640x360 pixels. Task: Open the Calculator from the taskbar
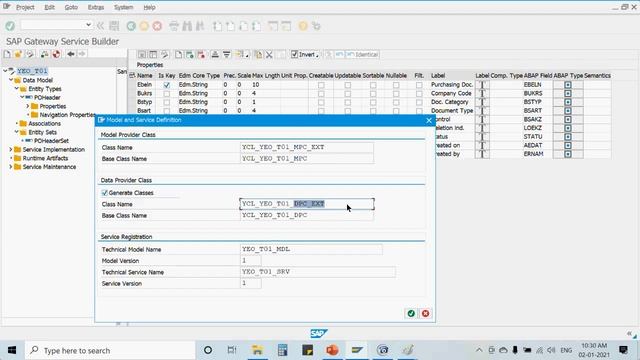pyautogui.click(x=282, y=350)
